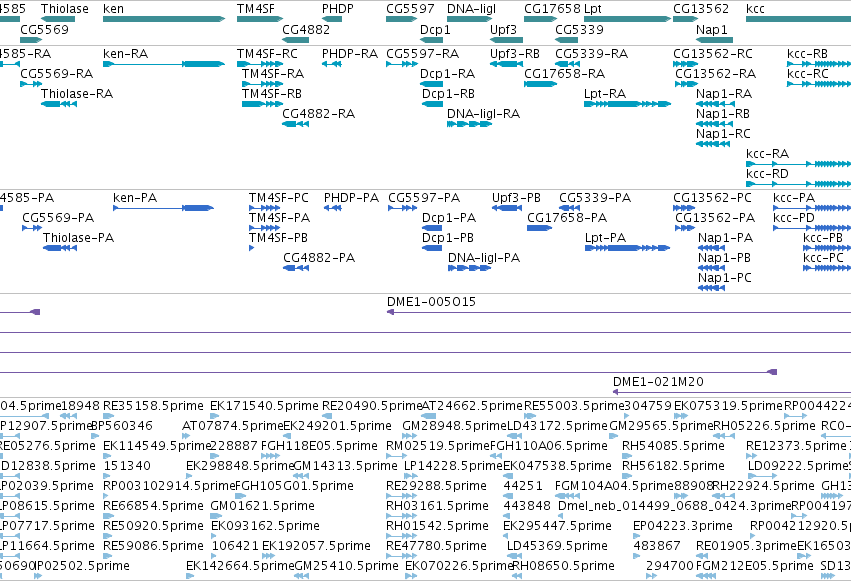Select the Upf3 gene feature
This screenshot has width=851, height=581.
pyautogui.click(x=506, y=40)
